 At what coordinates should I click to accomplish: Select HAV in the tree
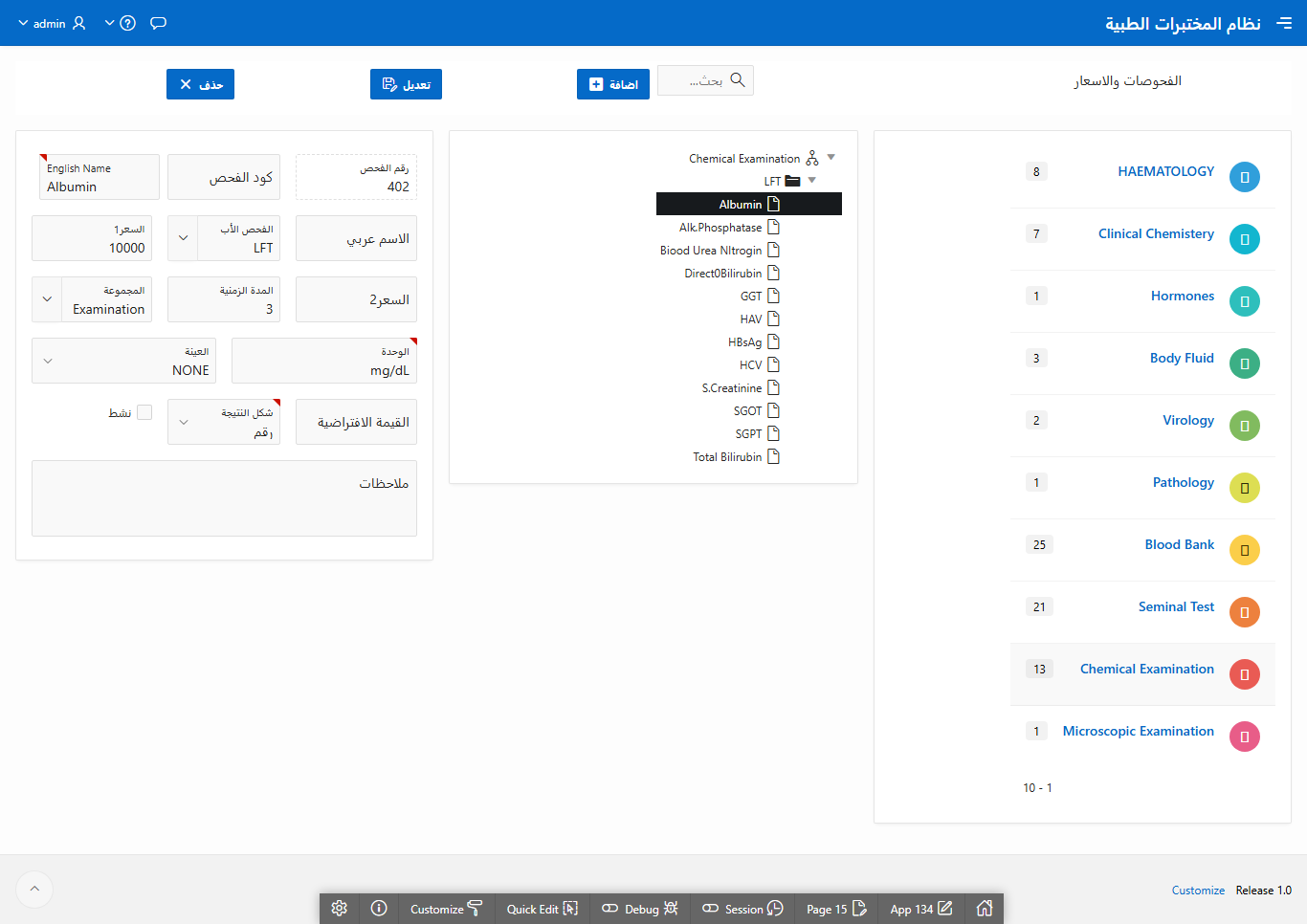pyautogui.click(x=760, y=319)
